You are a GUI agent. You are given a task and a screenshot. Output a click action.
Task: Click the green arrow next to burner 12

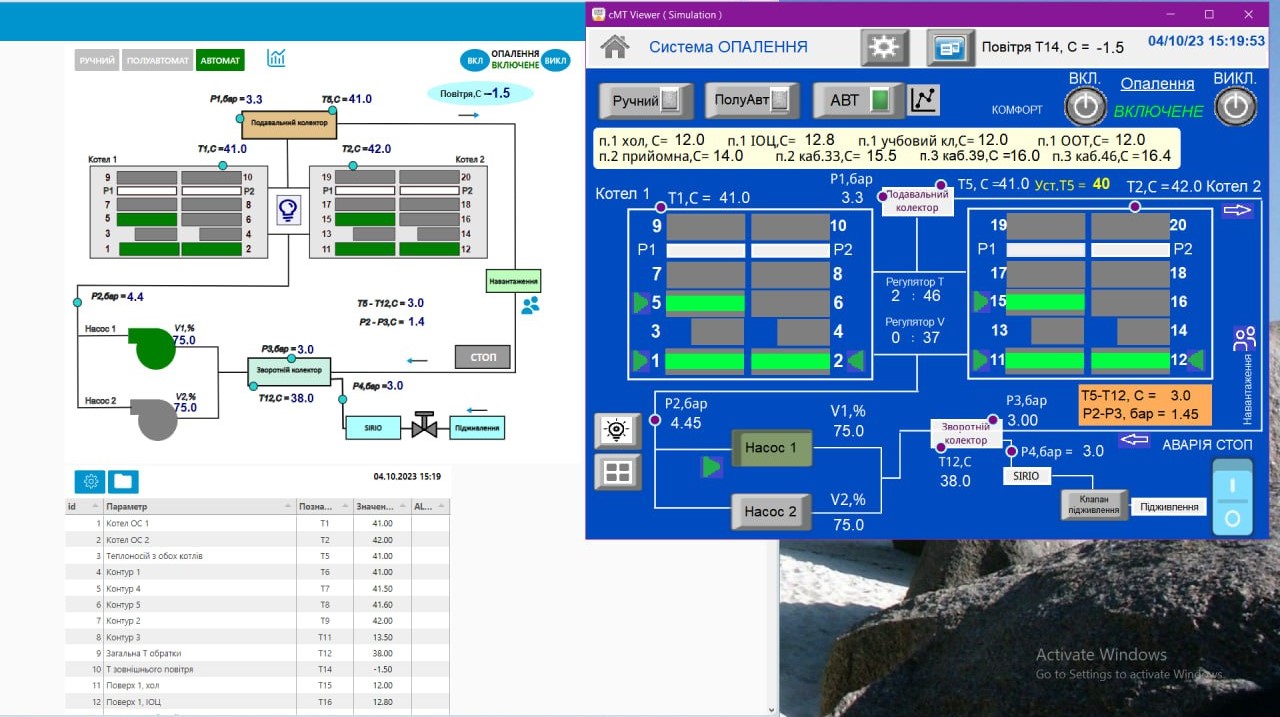point(1196,360)
